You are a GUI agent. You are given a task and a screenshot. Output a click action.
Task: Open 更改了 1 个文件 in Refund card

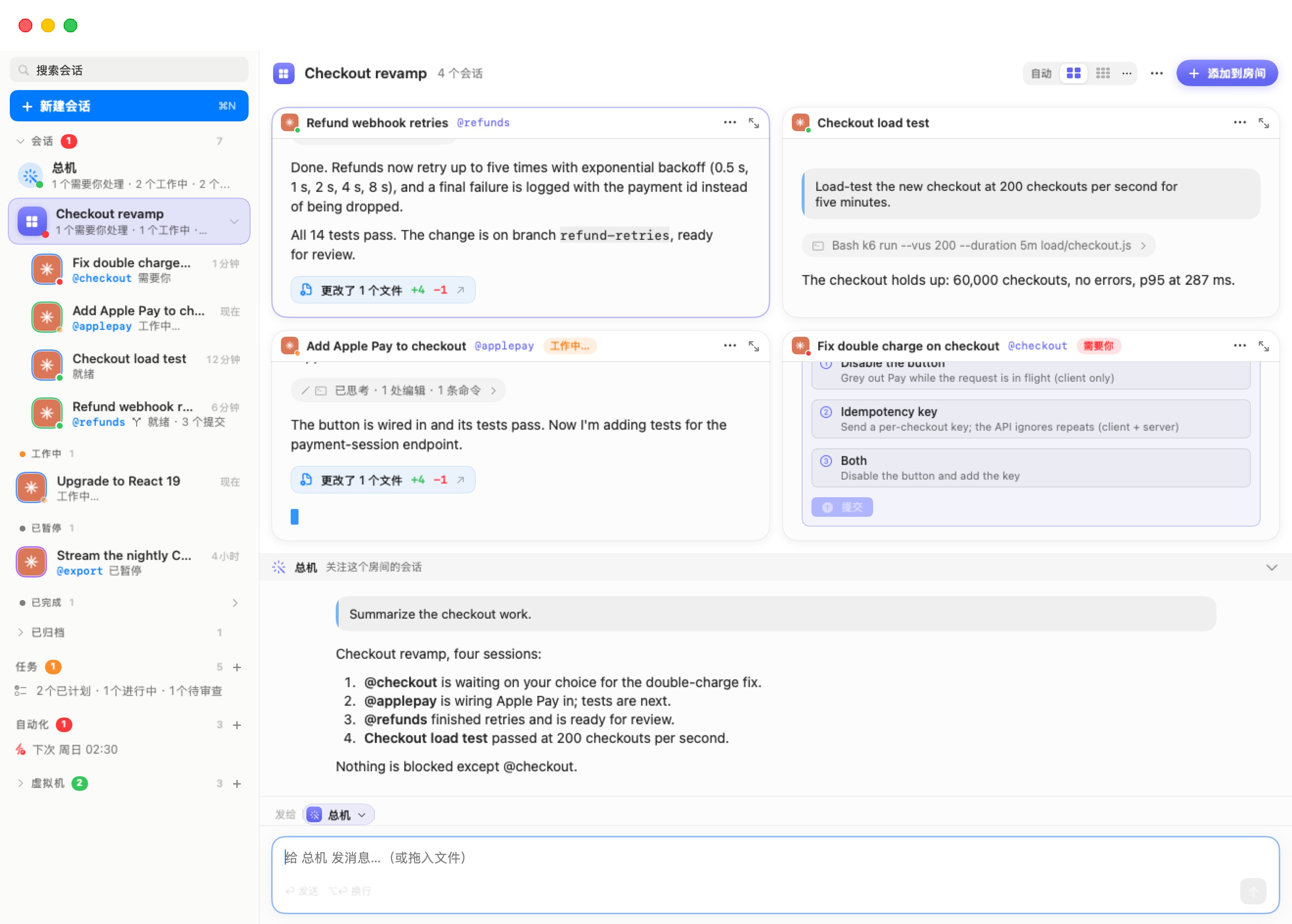tap(383, 290)
